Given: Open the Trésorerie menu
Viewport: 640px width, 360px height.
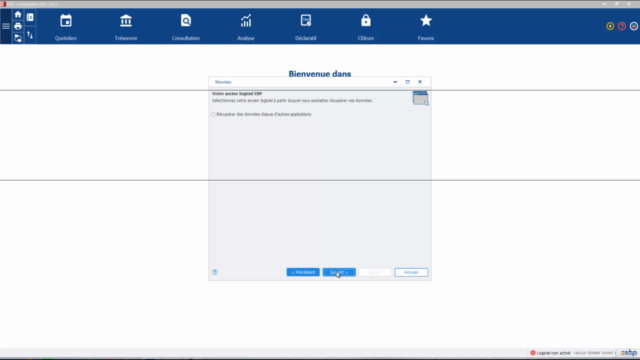Looking at the screenshot, I should (x=126, y=27).
